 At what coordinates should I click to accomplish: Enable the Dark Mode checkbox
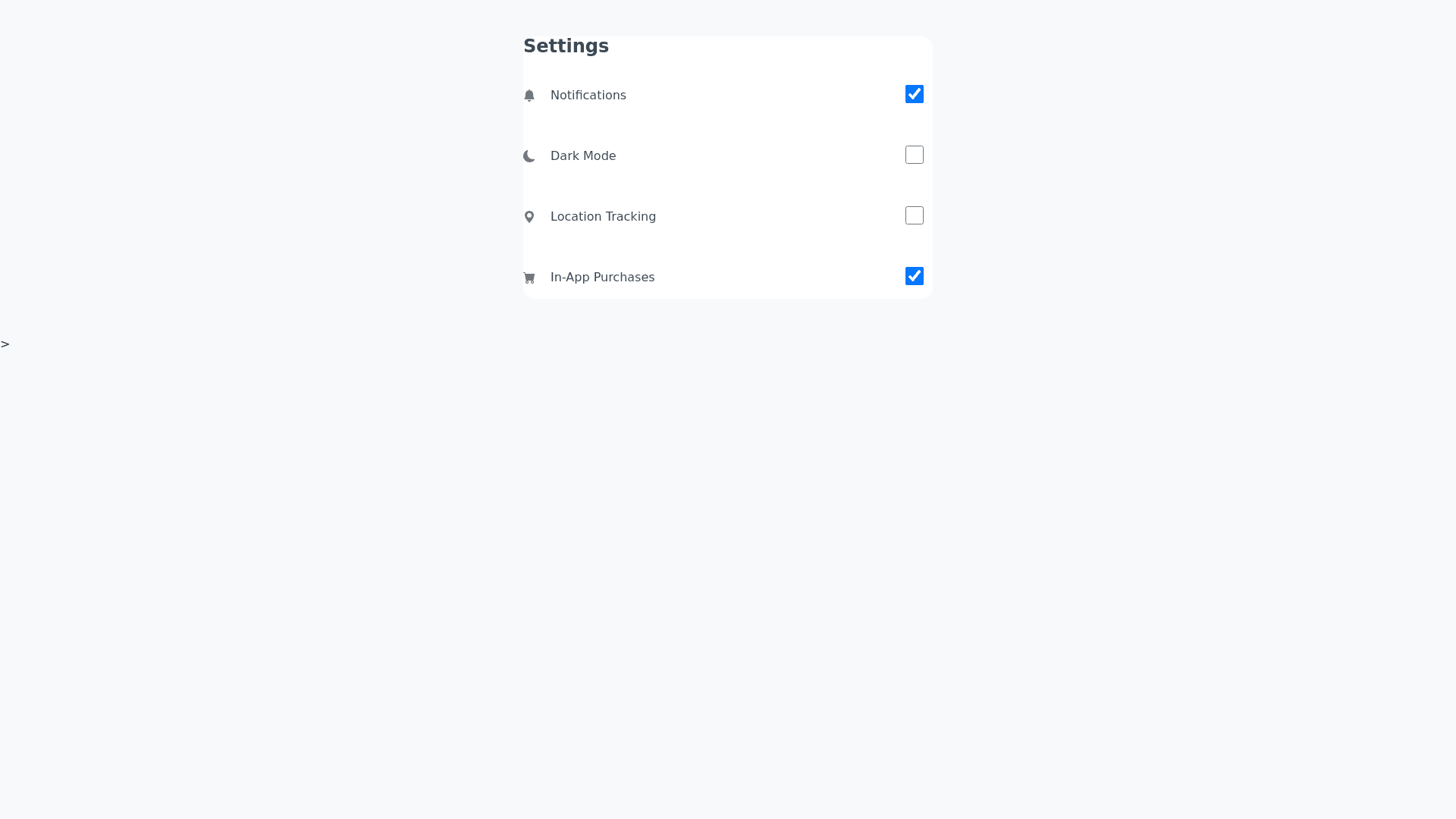point(915,155)
